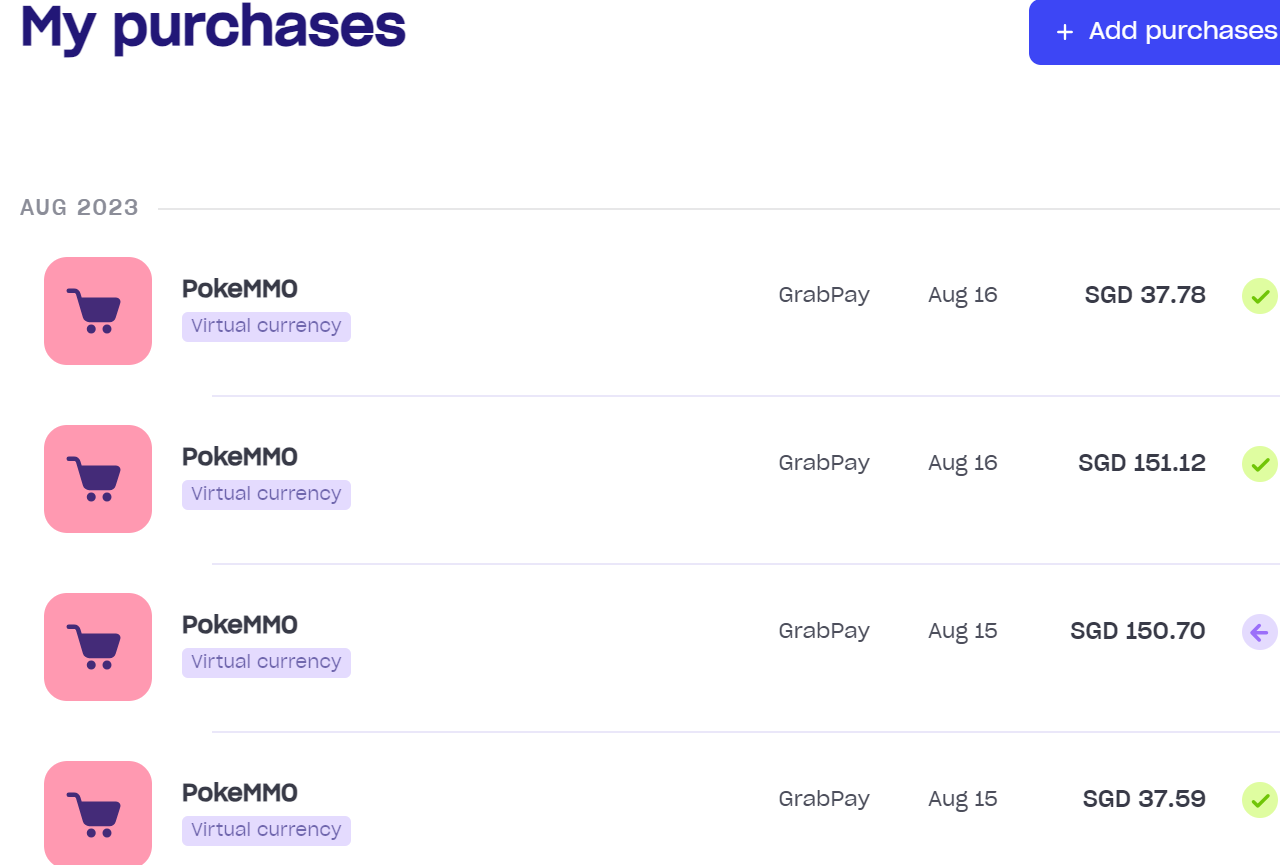Click the My purchases page heading
Screen dimensions: 1280x865
[x=213, y=26]
